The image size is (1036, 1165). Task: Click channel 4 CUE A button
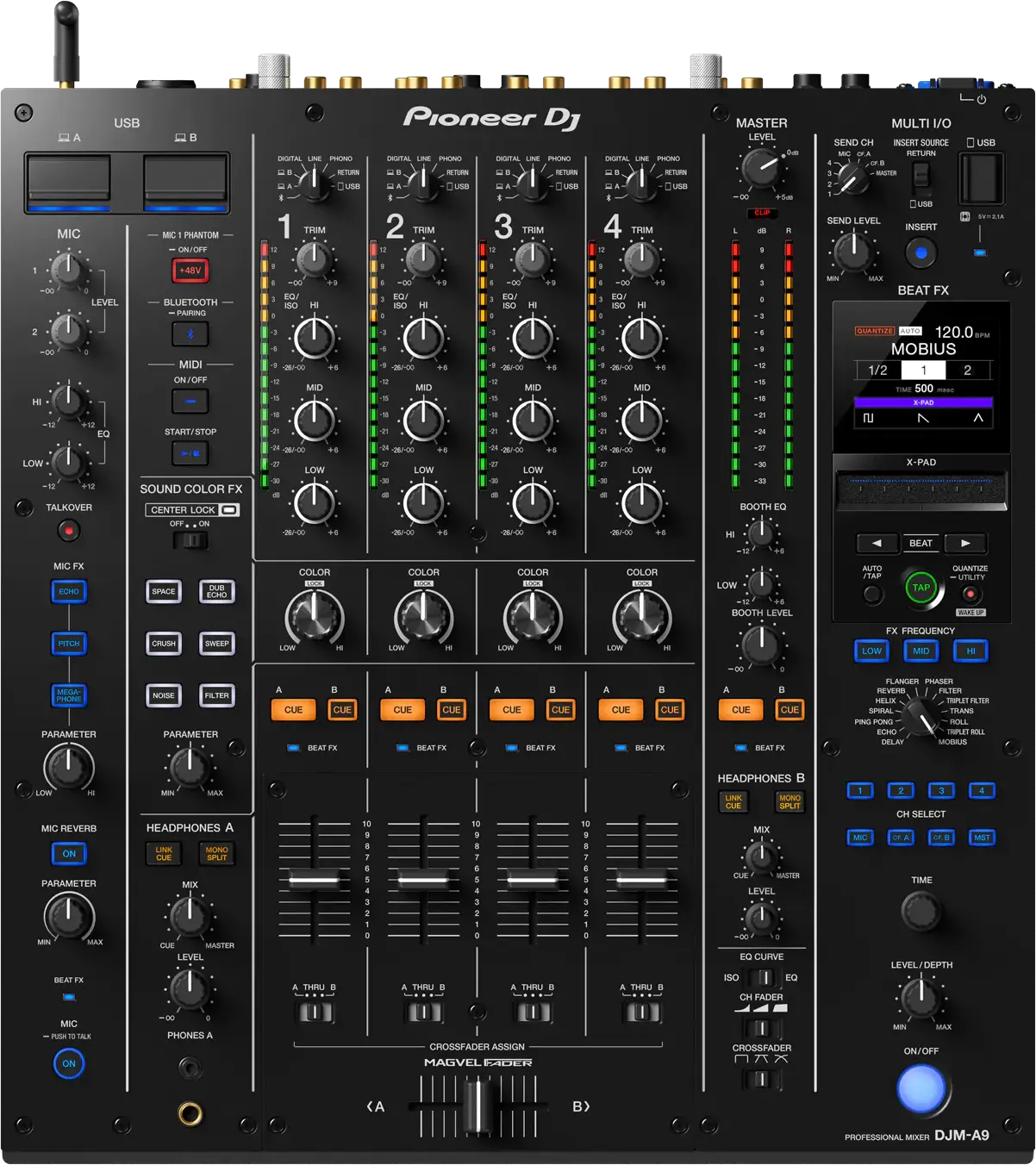[x=621, y=710]
